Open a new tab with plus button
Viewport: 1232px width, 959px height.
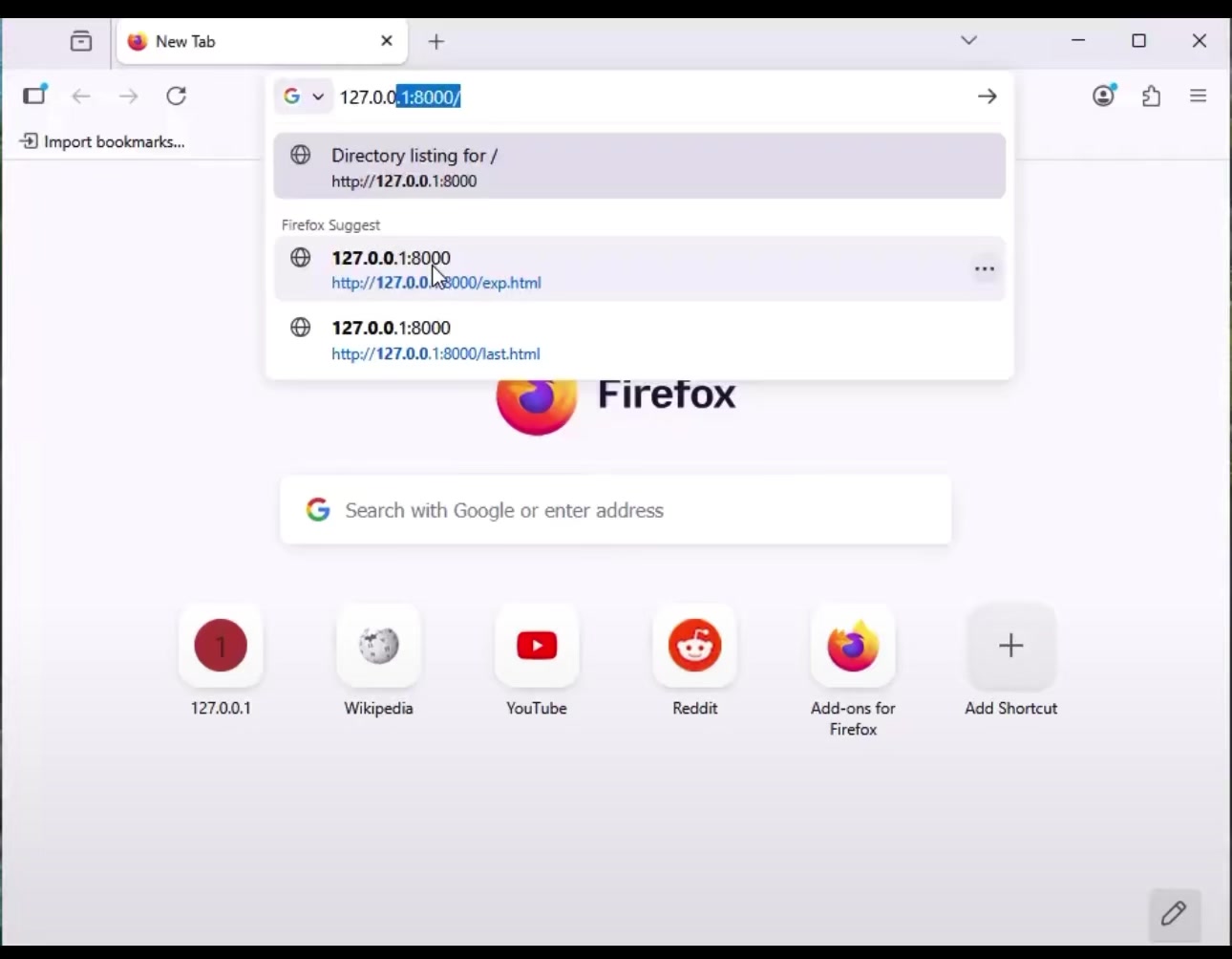tap(436, 41)
